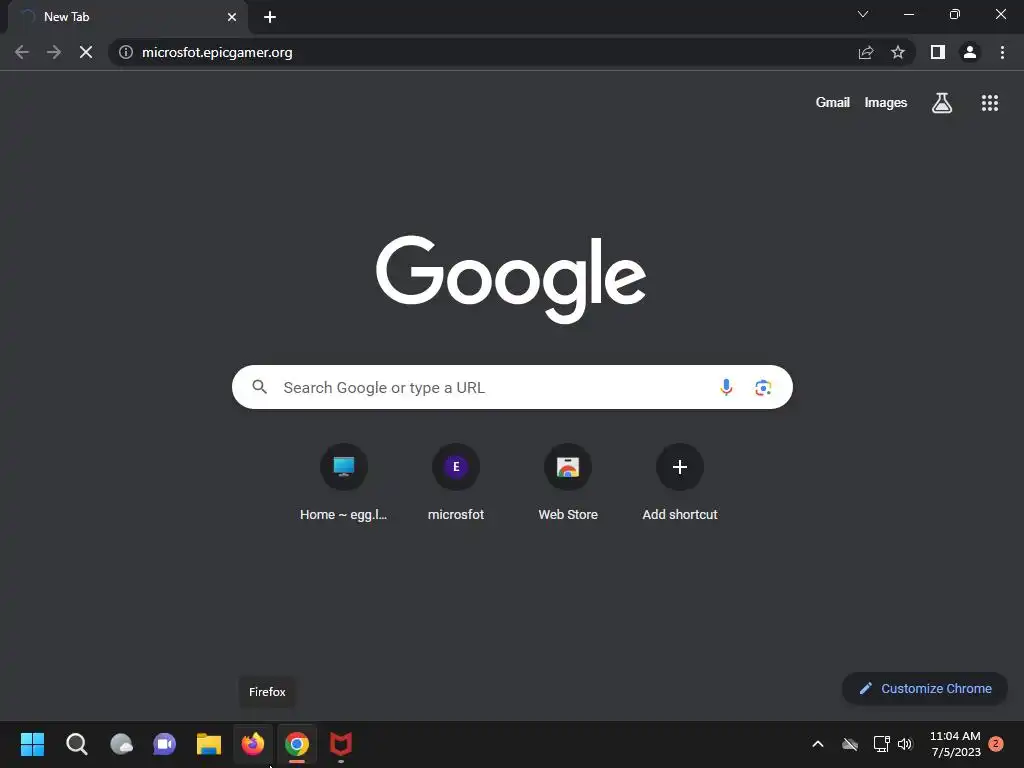Open Chat app on taskbar
This screenshot has height=768, width=1024.
pos(165,744)
